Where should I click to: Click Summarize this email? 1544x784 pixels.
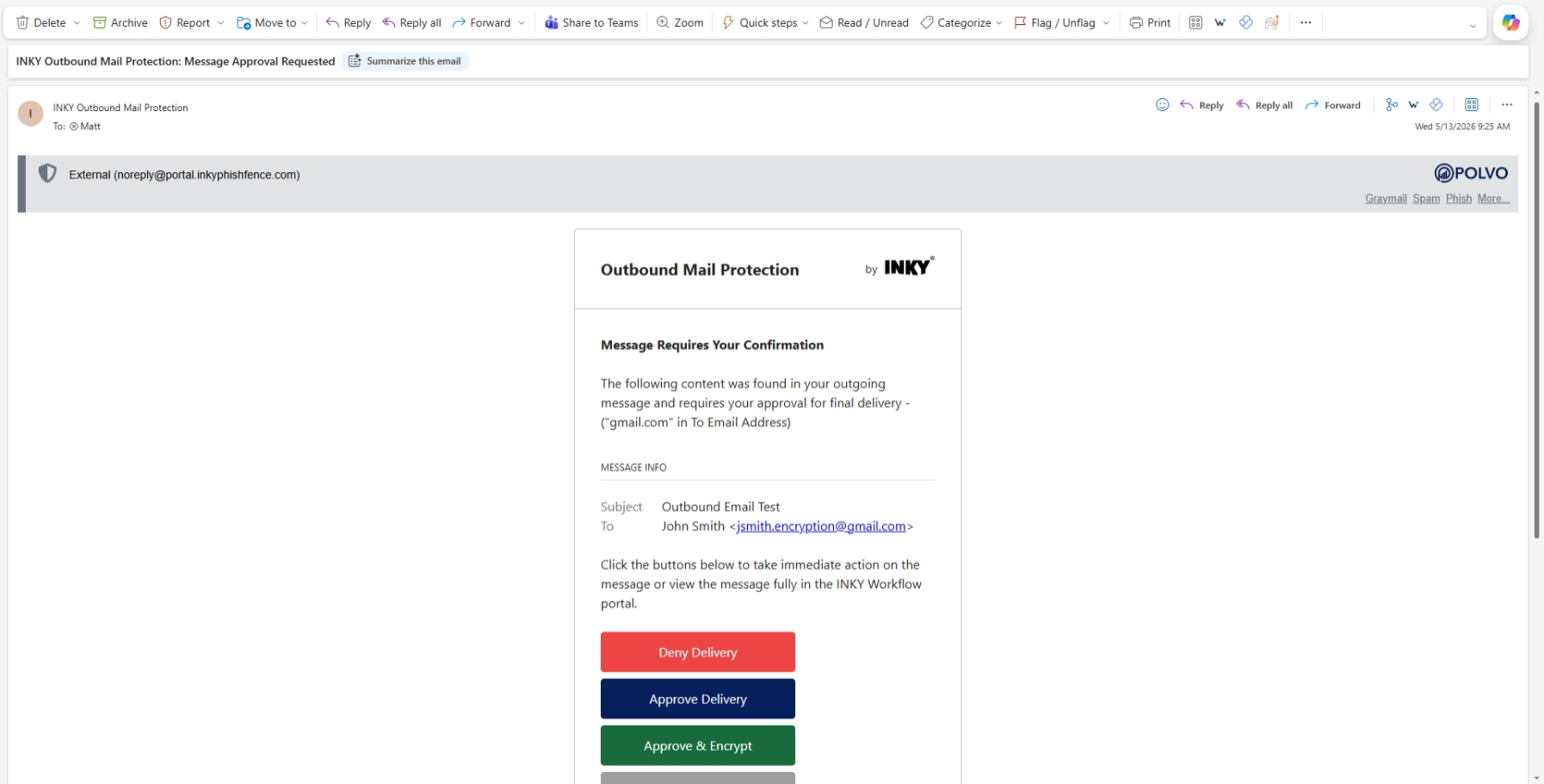pyautogui.click(x=405, y=61)
